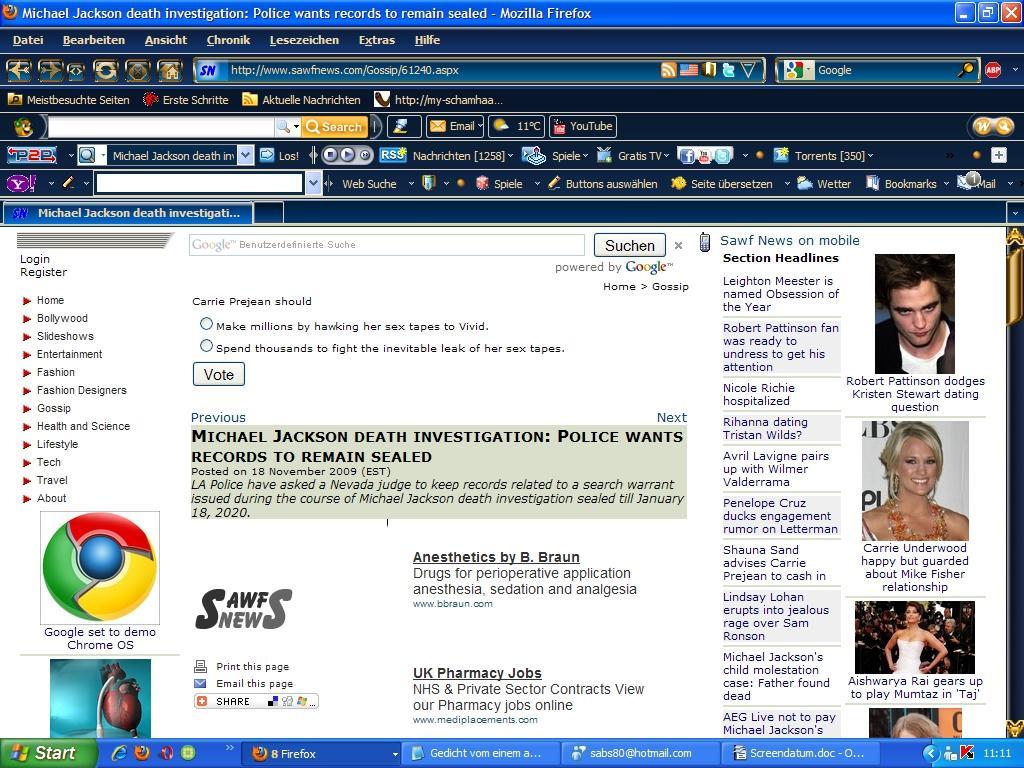
Task: Click the US flag icon in address bar
Action: tap(688, 70)
